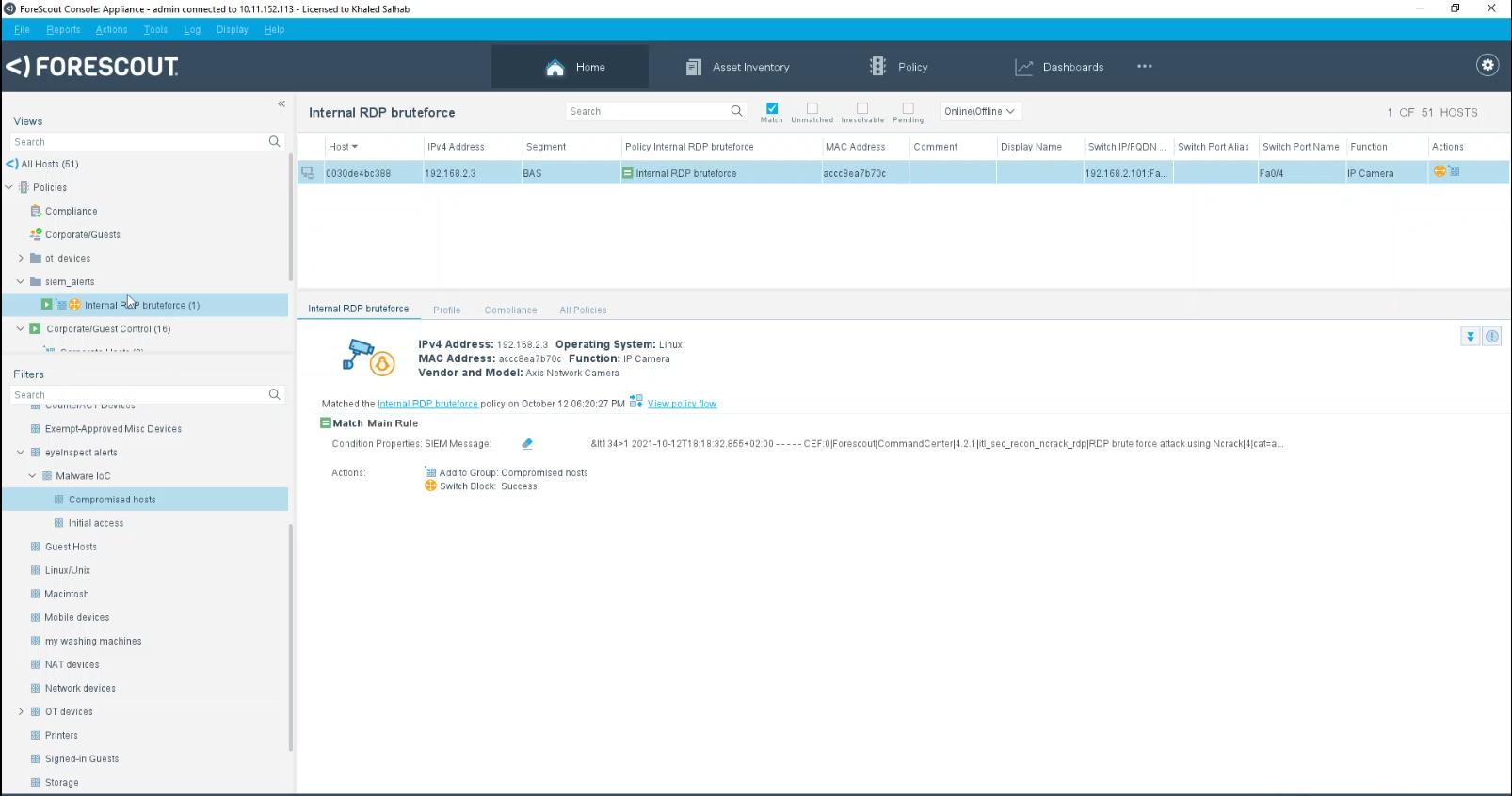Click the search magnifier in hosts search
Screen dimensions: 1512x796
click(x=736, y=111)
